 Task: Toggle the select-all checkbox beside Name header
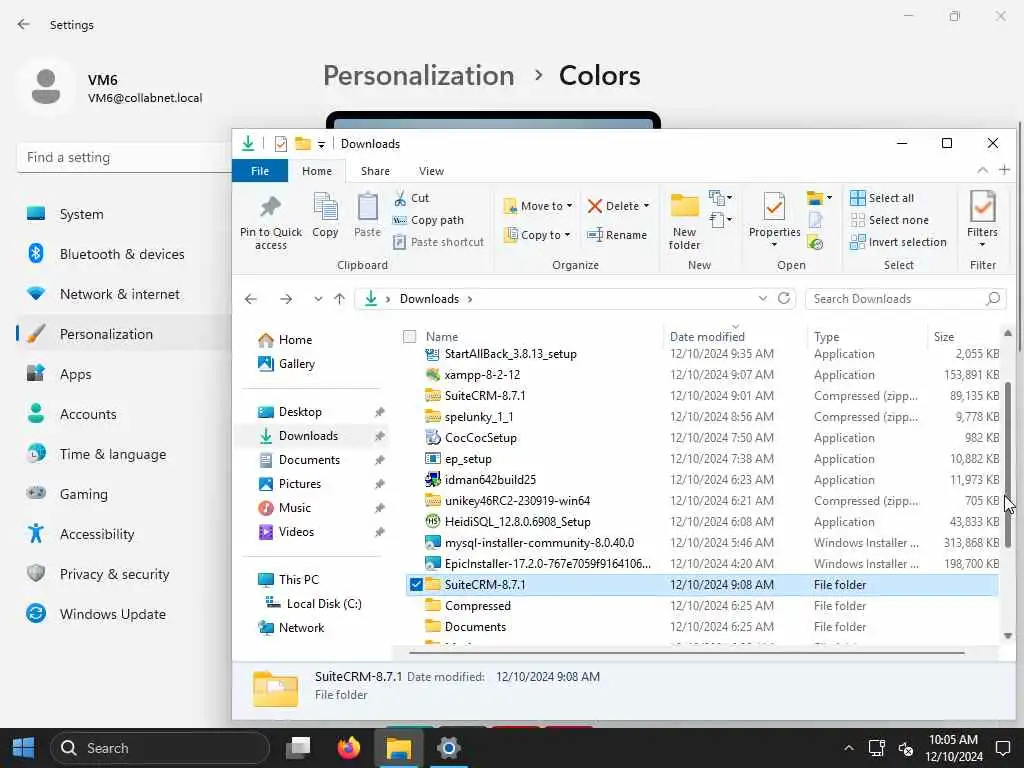(409, 336)
